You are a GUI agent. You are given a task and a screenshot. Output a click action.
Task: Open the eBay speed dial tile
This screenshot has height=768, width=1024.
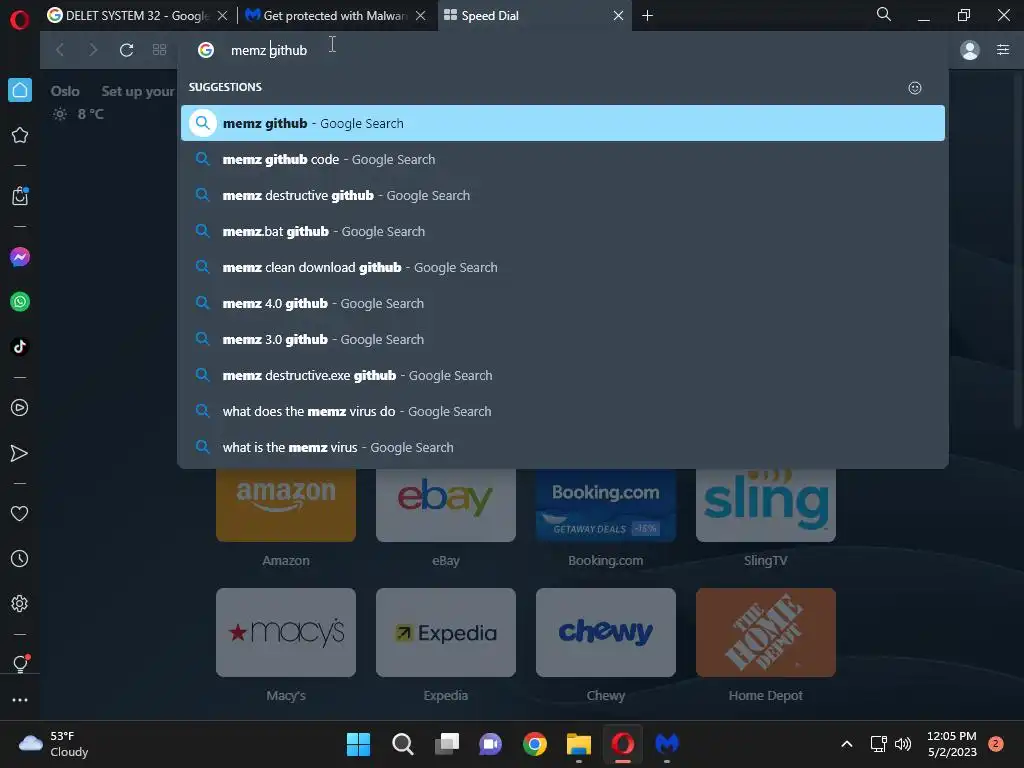pos(446,505)
